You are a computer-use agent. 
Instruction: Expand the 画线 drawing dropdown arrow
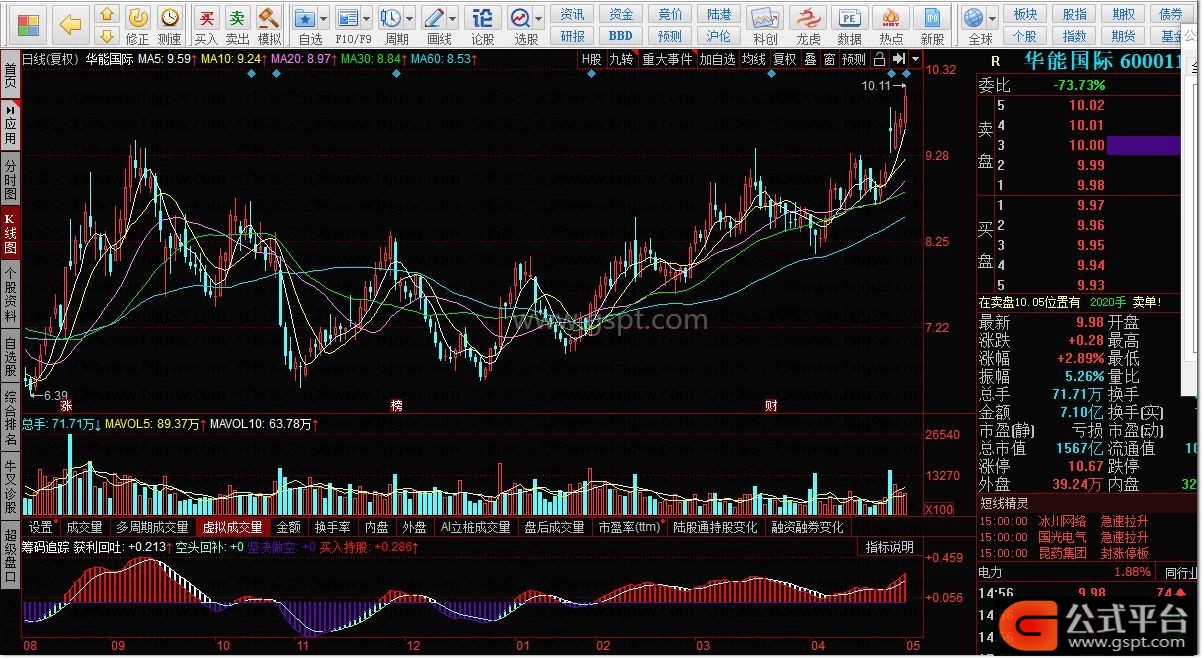452,18
